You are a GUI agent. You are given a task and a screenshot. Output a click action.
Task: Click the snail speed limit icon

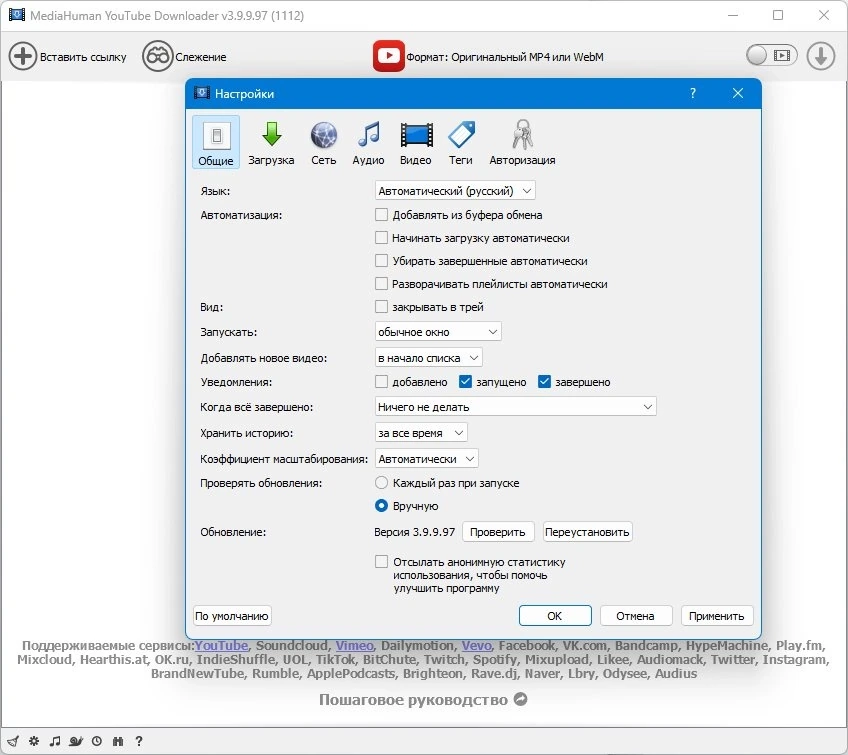pos(76,741)
